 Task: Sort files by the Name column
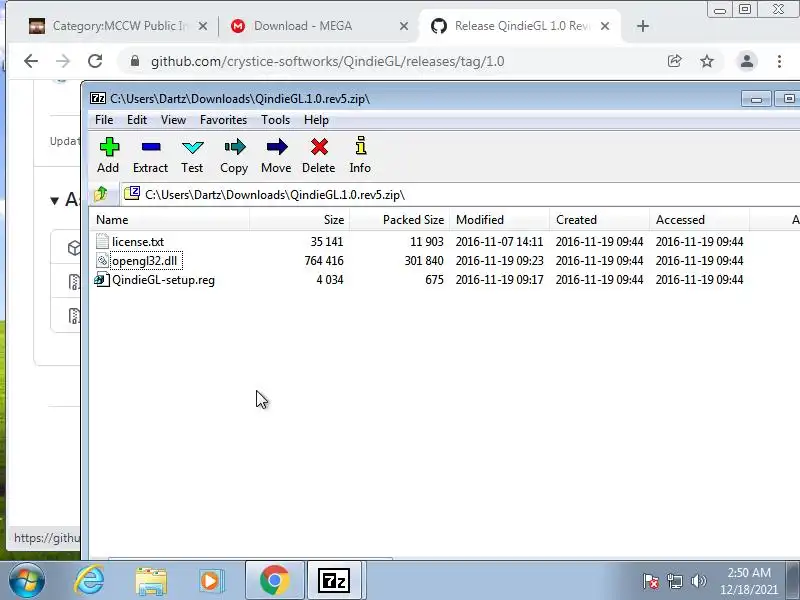169,219
